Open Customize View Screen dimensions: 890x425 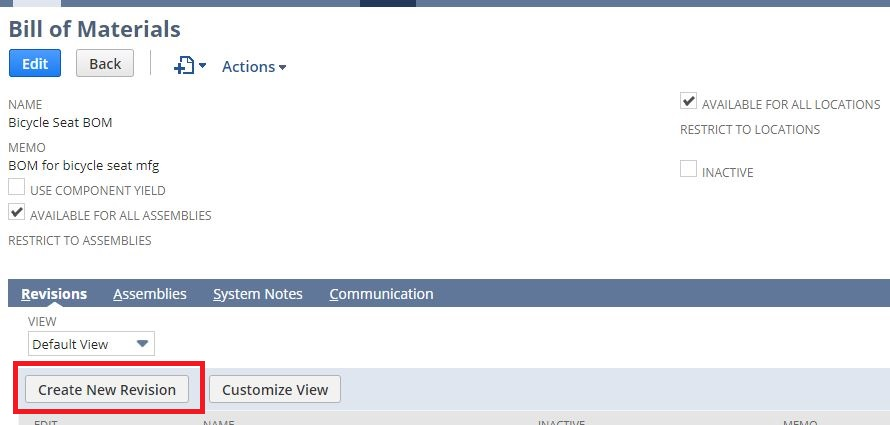click(x=275, y=389)
